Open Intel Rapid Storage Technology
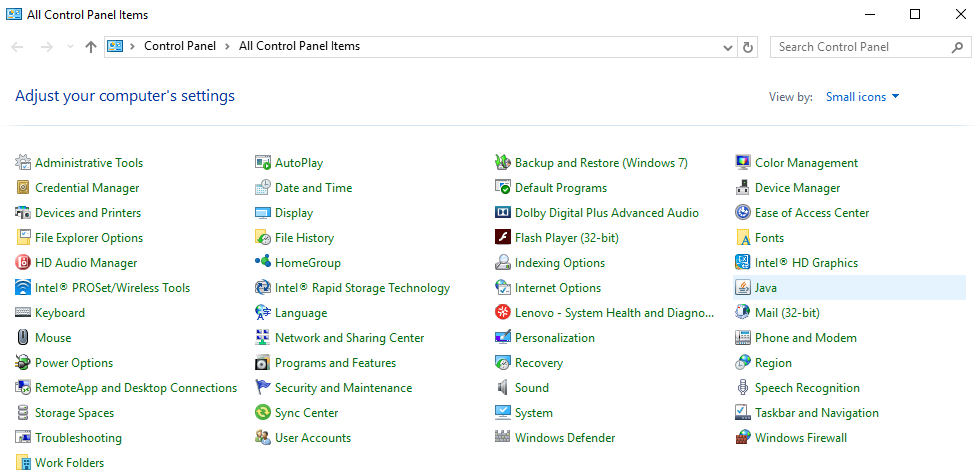980x474 pixels. pyautogui.click(x=362, y=288)
